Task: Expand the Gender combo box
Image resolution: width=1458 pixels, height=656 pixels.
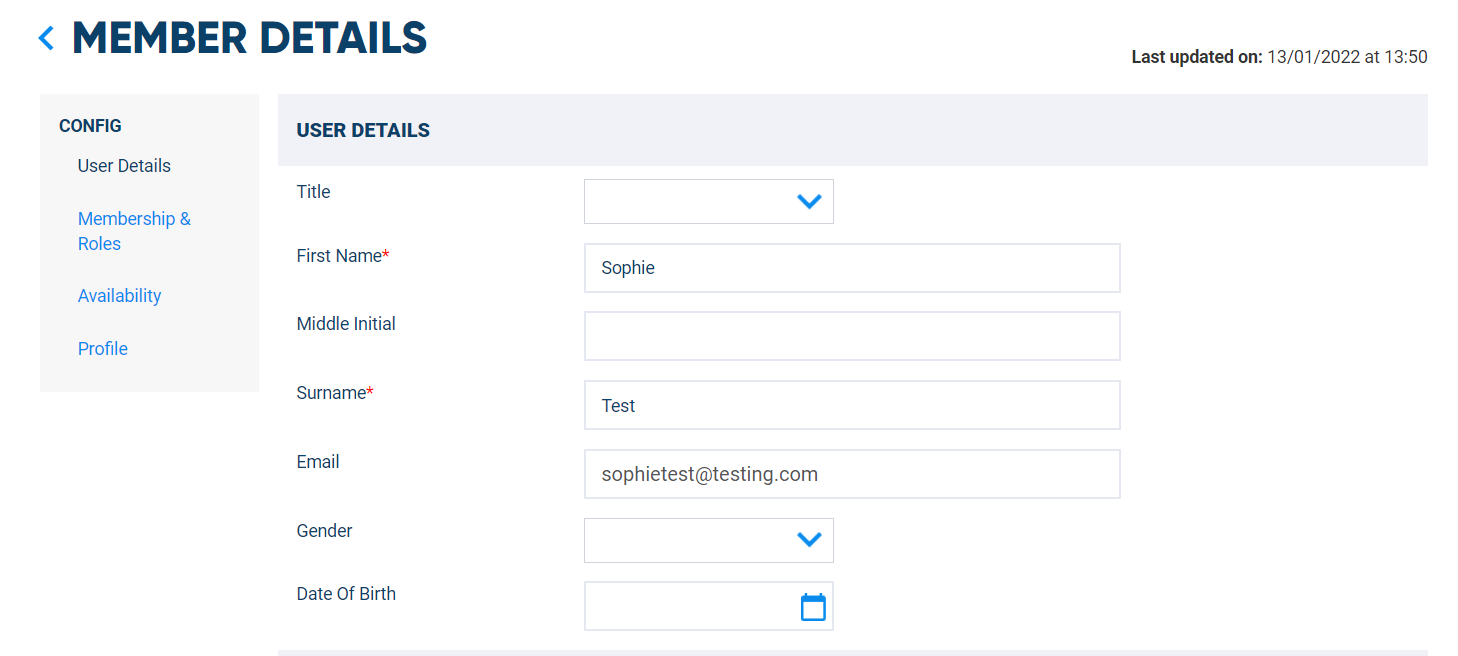Action: coord(709,540)
